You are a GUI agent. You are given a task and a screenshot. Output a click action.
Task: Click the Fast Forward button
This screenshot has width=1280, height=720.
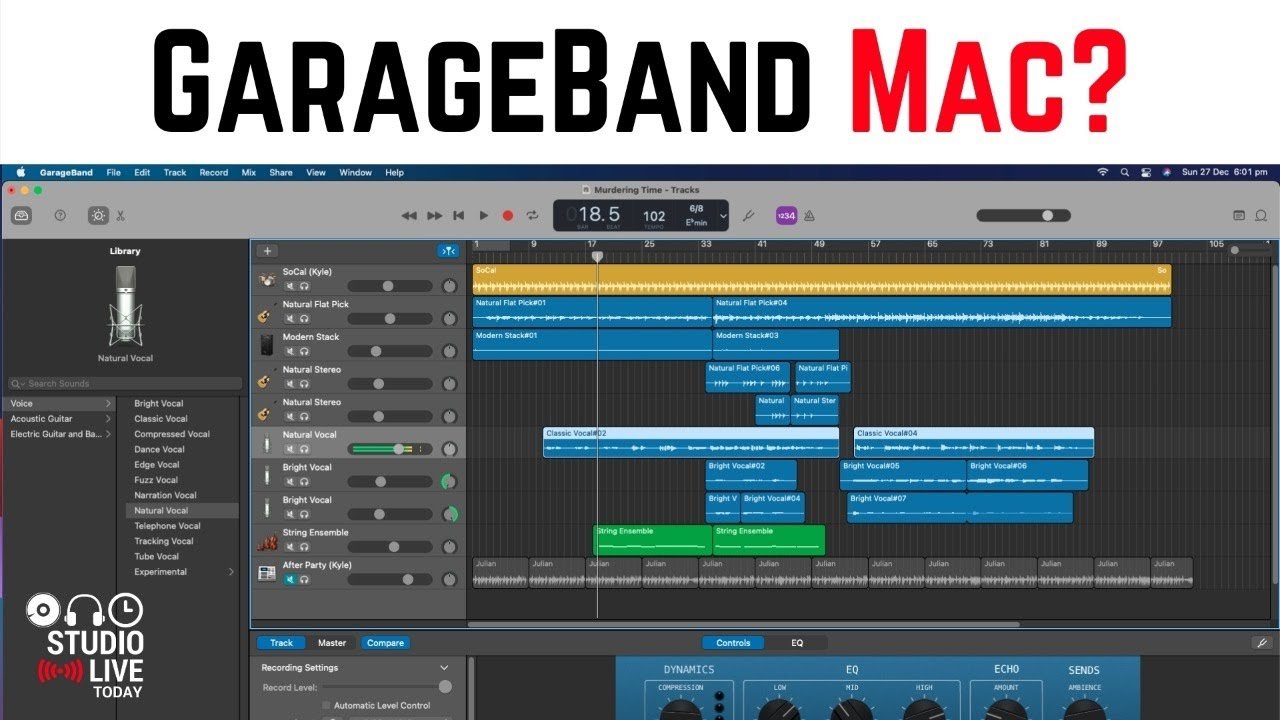point(434,215)
